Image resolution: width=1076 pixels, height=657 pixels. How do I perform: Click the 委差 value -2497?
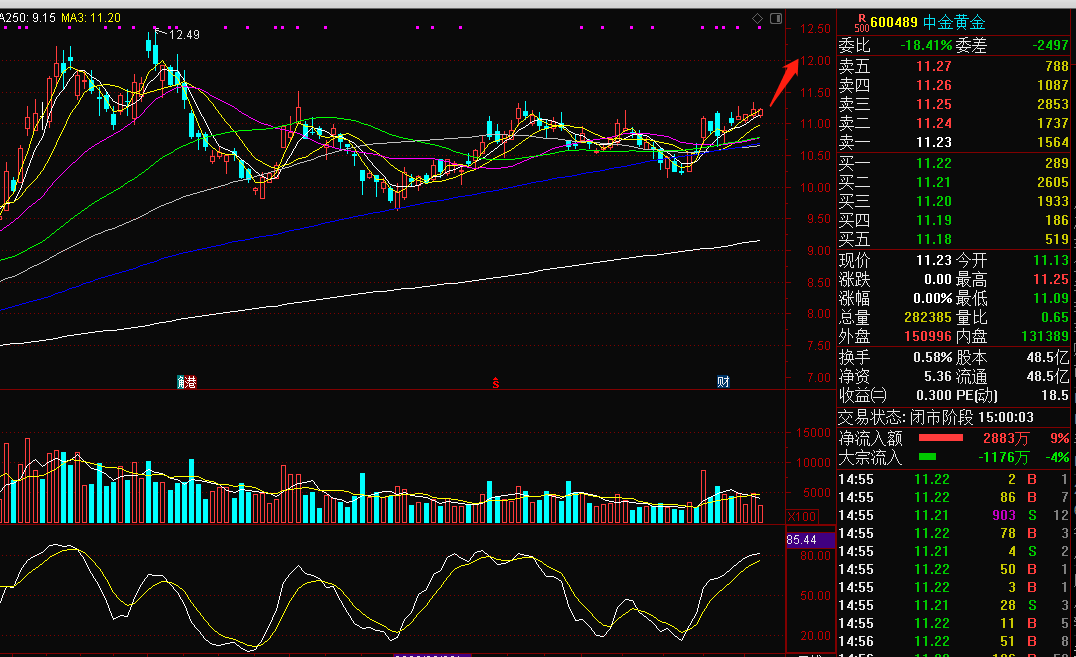1051,46
